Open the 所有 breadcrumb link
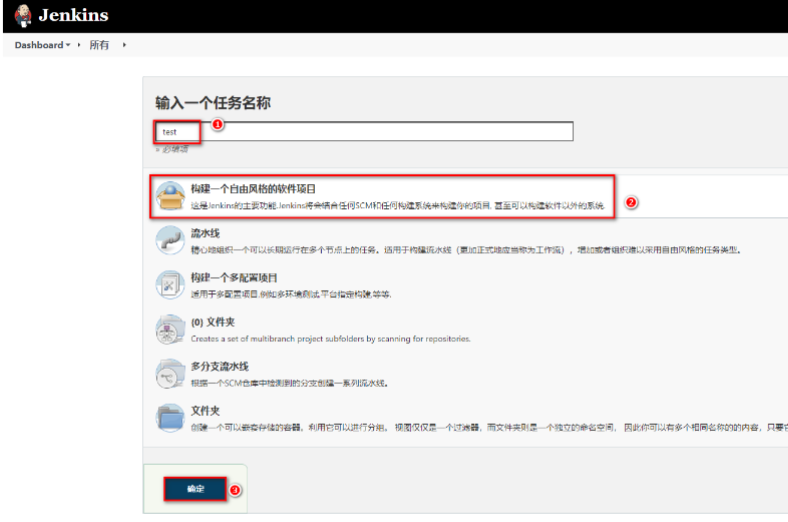This screenshot has width=788, height=522. 99,45
